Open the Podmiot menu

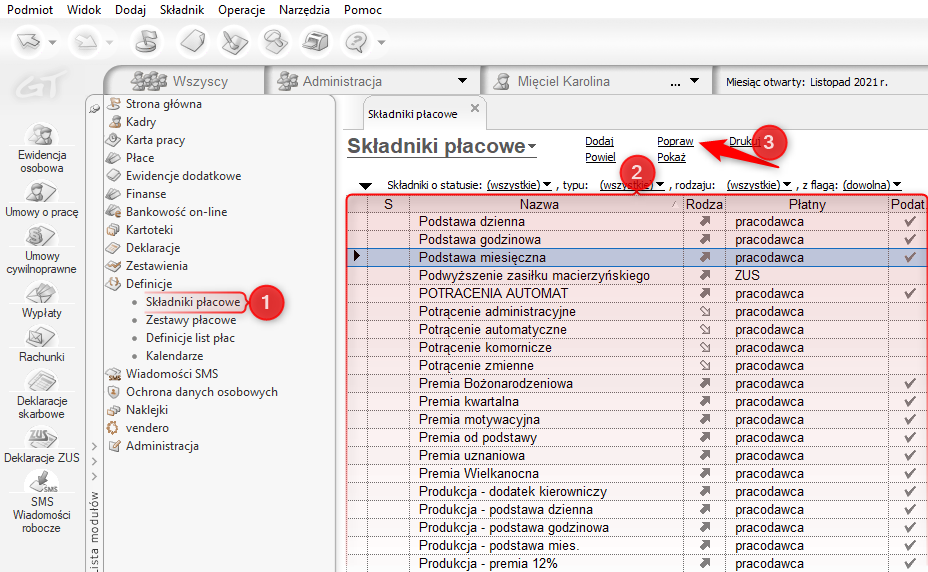tap(30, 9)
